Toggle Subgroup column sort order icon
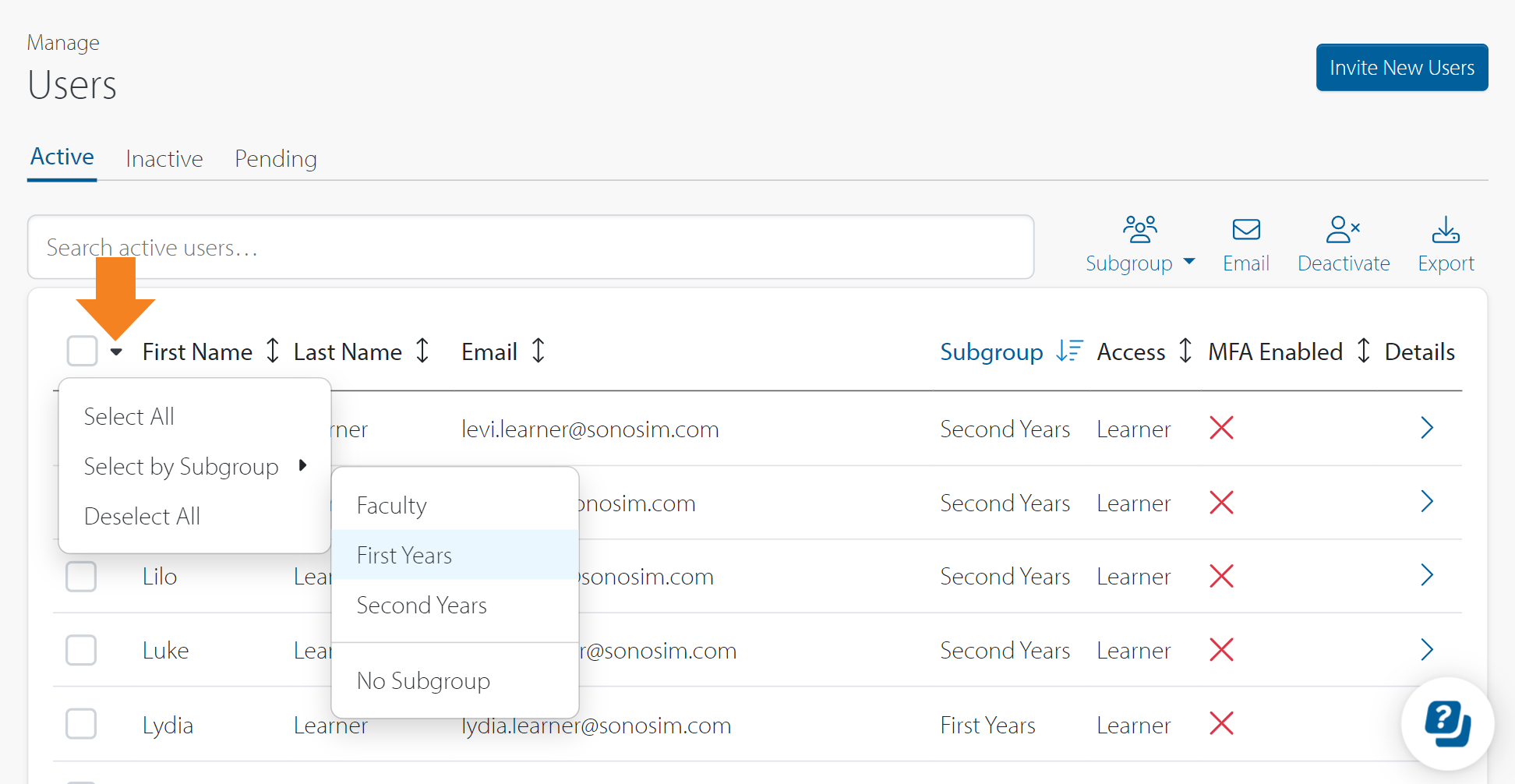Viewport: 1515px width, 784px height. [1069, 351]
